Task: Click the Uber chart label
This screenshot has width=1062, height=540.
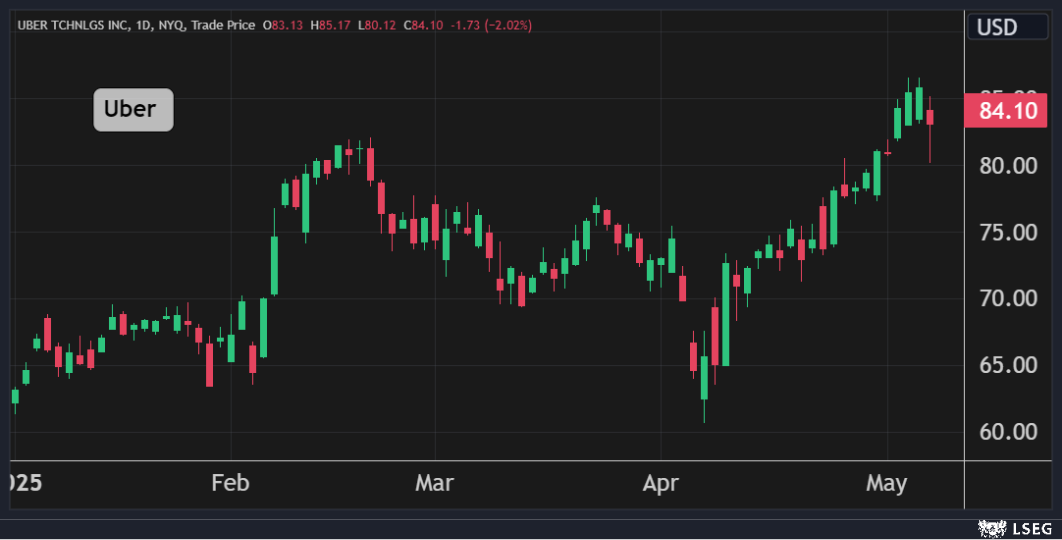Action: point(133,109)
